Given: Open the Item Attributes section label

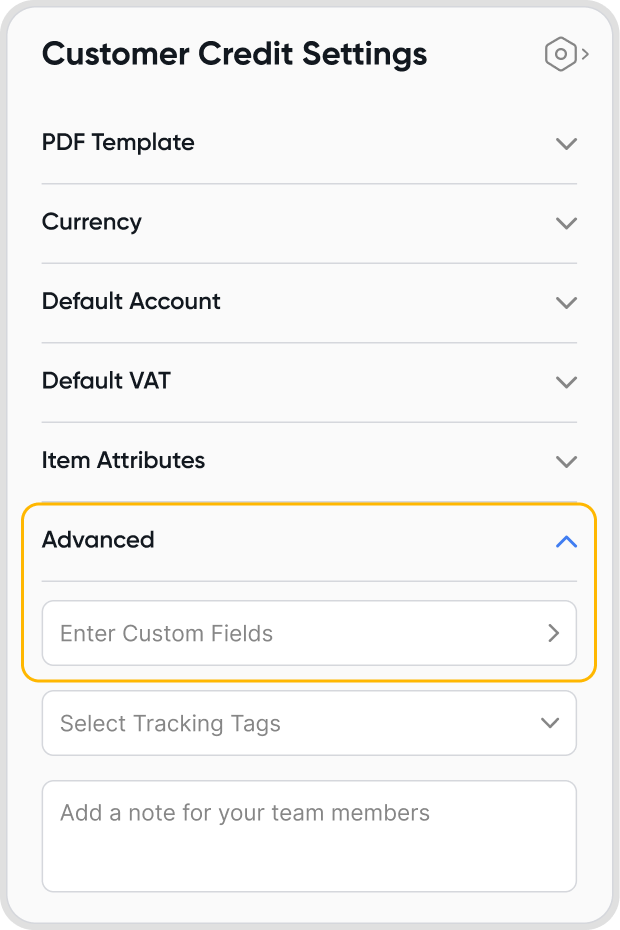Looking at the screenshot, I should pyautogui.click(x=123, y=460).
